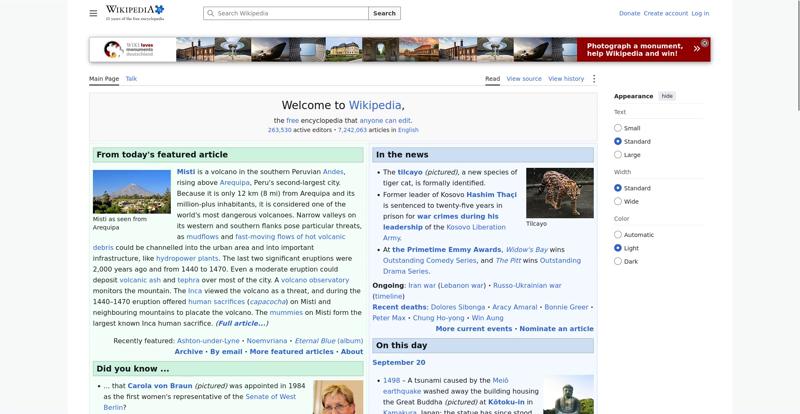Click the Search button

(x=384, y=13)
